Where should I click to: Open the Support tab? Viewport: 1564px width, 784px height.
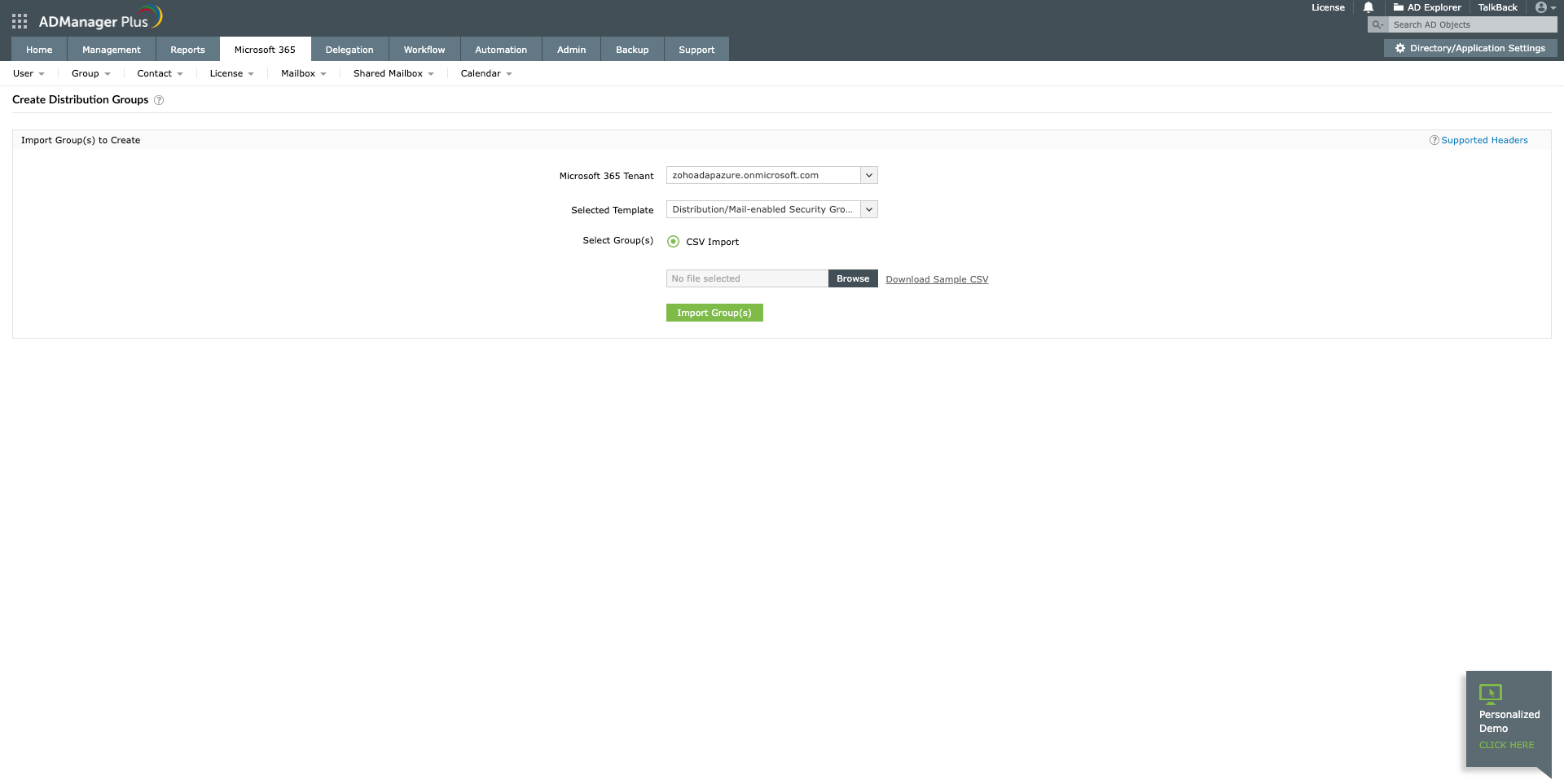click(696, 50)
